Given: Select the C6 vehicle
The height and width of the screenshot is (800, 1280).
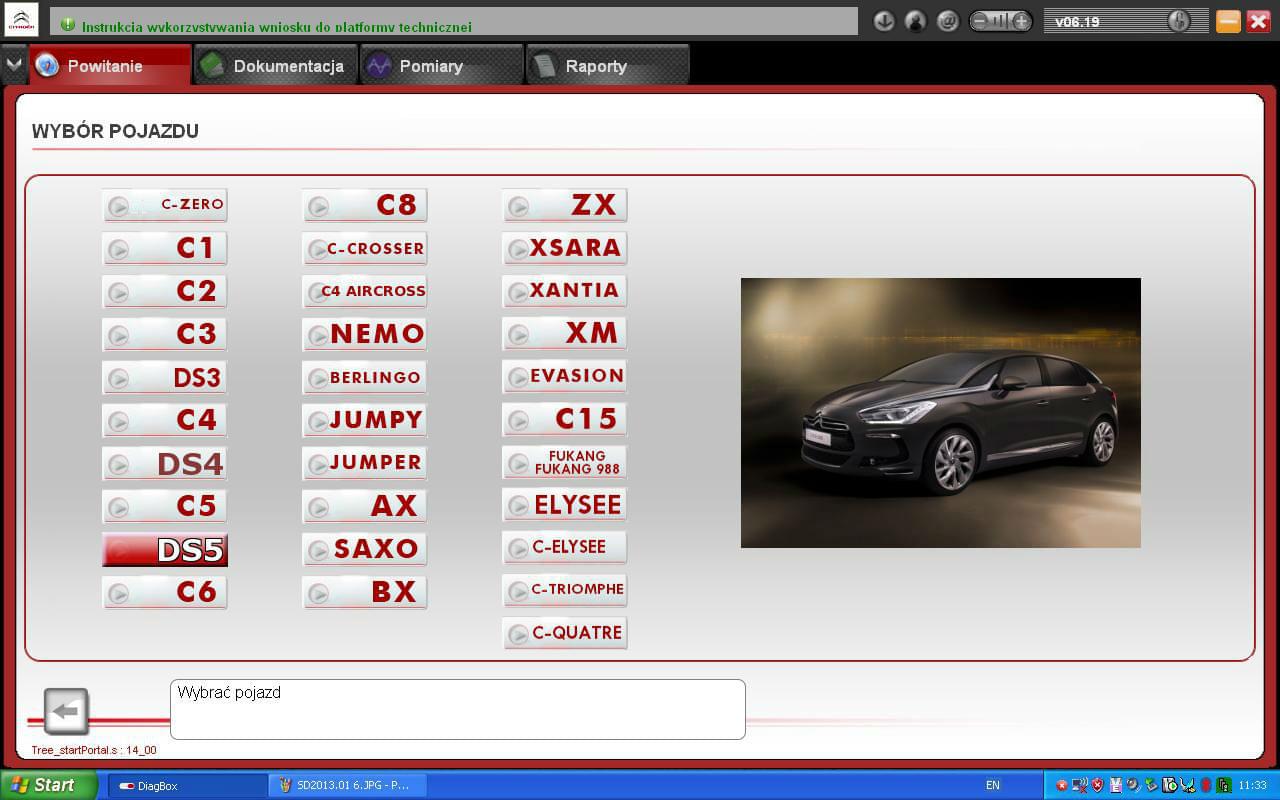Looking at the screenshot, I should point(165,592).
